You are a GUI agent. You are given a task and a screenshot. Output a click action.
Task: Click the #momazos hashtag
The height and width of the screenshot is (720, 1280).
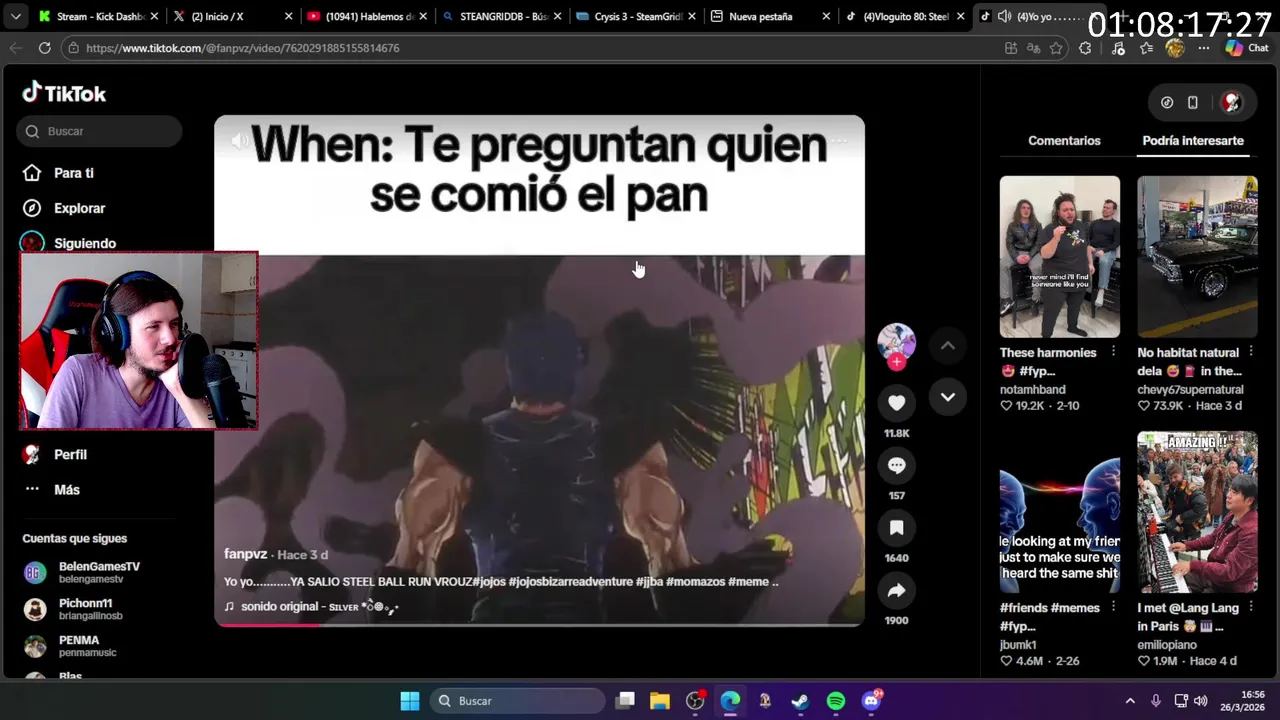point(695,582)
